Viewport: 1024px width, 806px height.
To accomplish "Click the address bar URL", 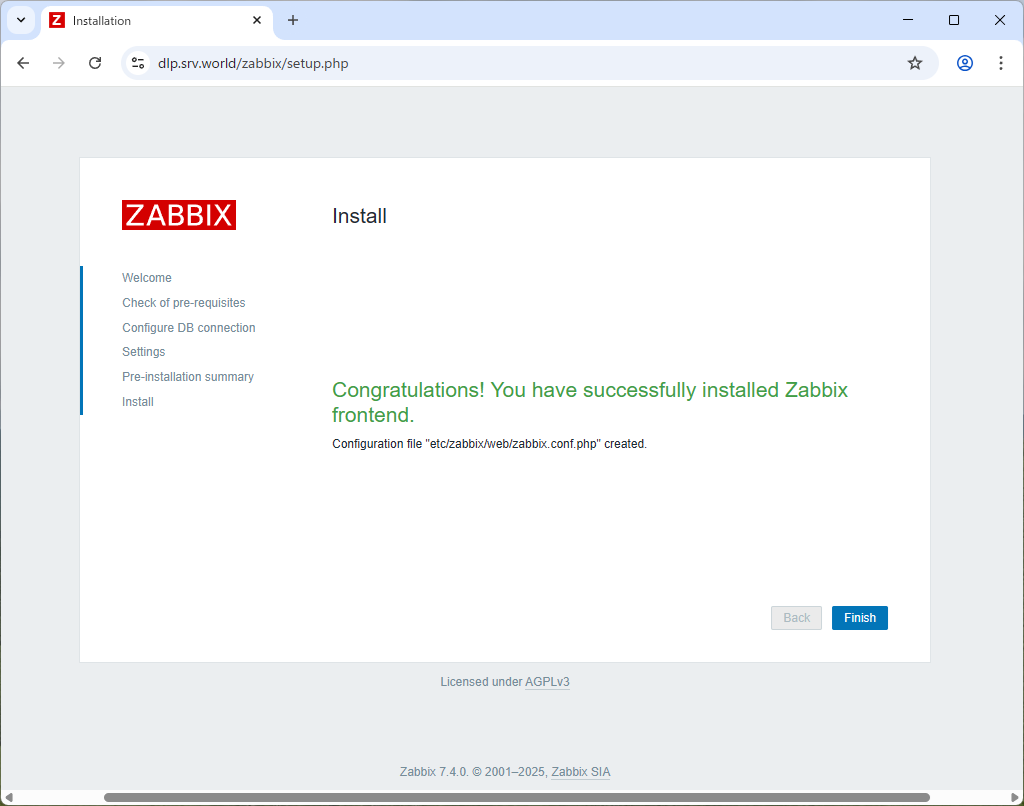I will [x=253, y=63].
